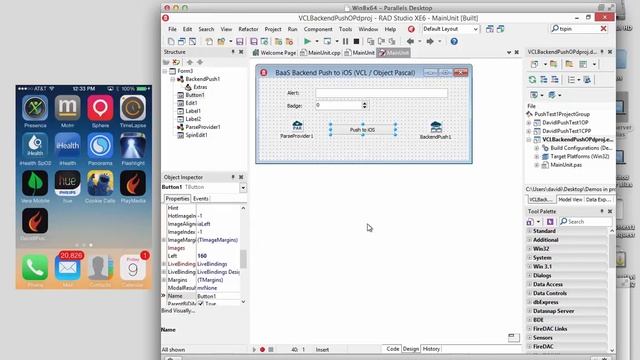Click the Tool Palette Search field

(x=586, y=222)
